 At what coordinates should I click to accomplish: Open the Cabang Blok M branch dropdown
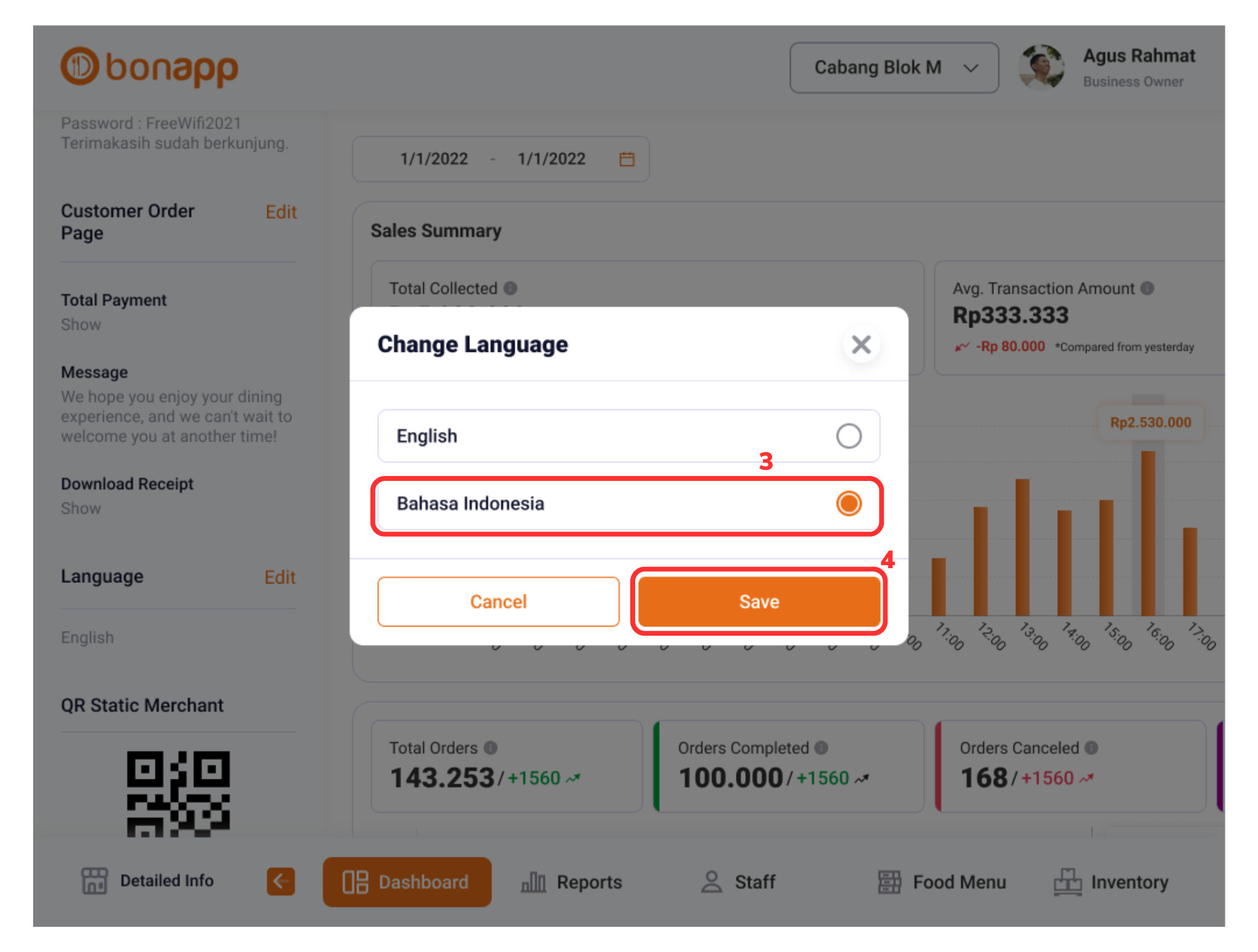(x=894, y=68)
